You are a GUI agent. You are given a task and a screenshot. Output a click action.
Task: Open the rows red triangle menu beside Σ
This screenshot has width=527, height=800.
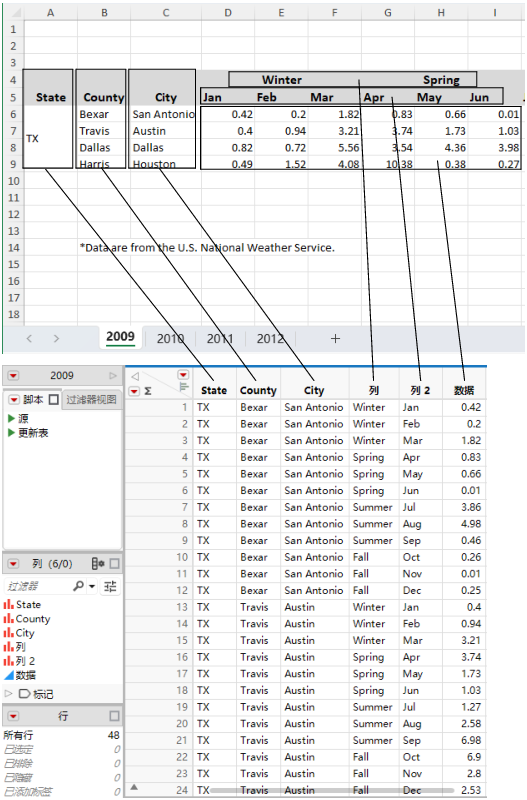(x=134, y=391)
